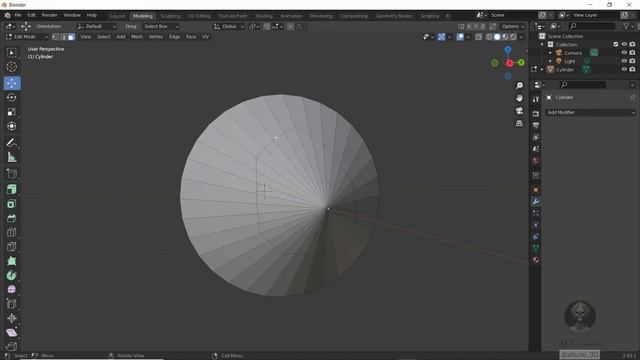Select the Loop Cut tool
Screen dimensions: 640x360
11,233
